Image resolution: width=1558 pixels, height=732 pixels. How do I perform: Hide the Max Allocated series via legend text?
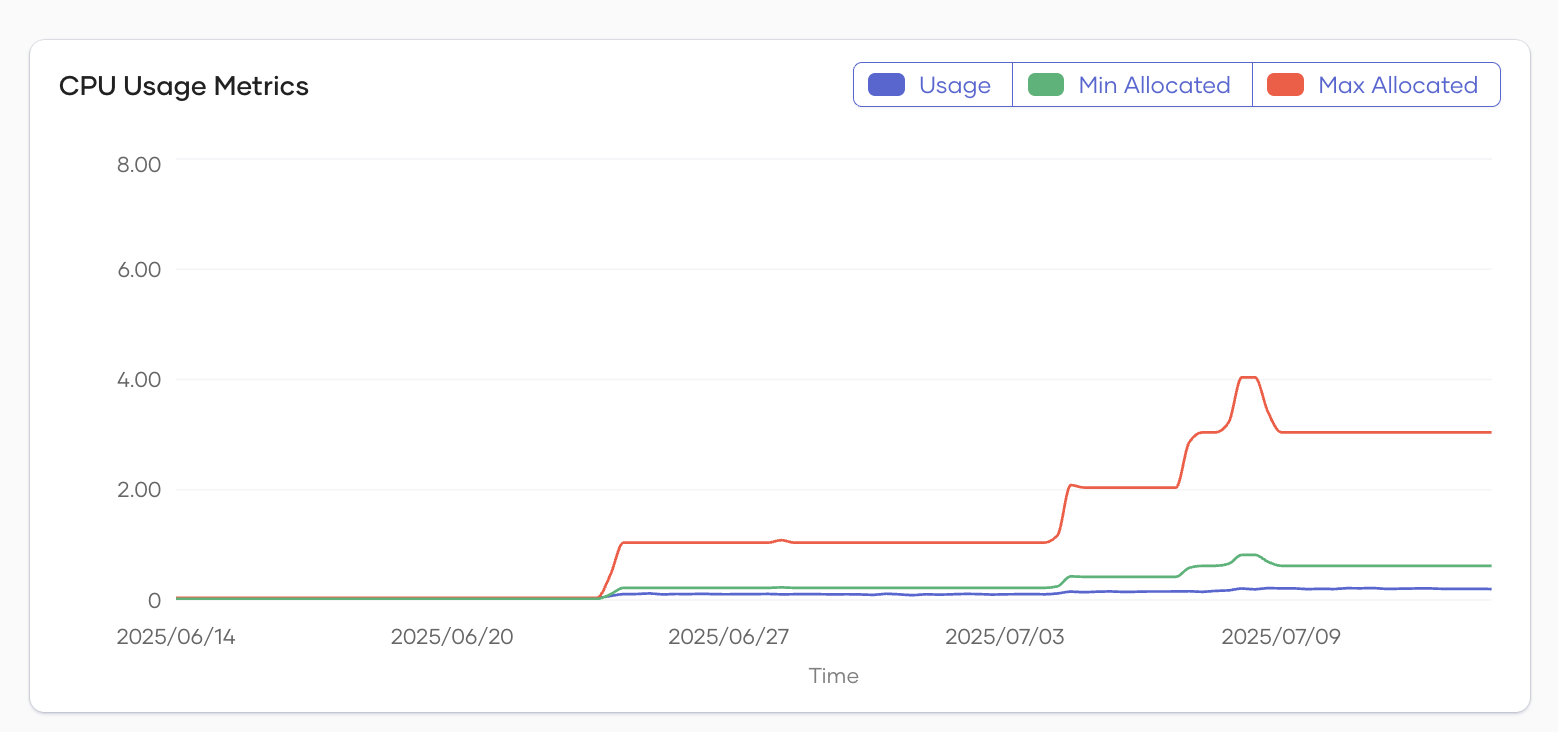tap(1397, 85)
